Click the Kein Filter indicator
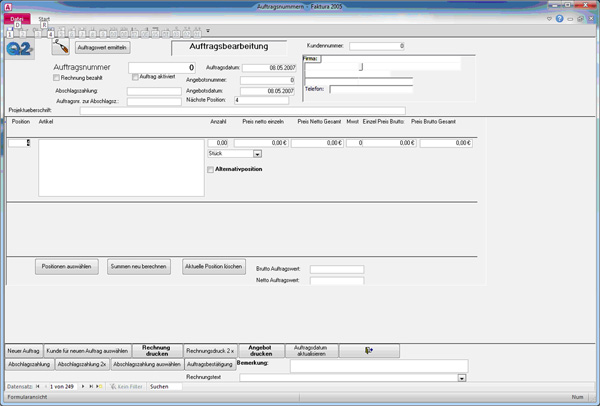 (x=126, y=386)
